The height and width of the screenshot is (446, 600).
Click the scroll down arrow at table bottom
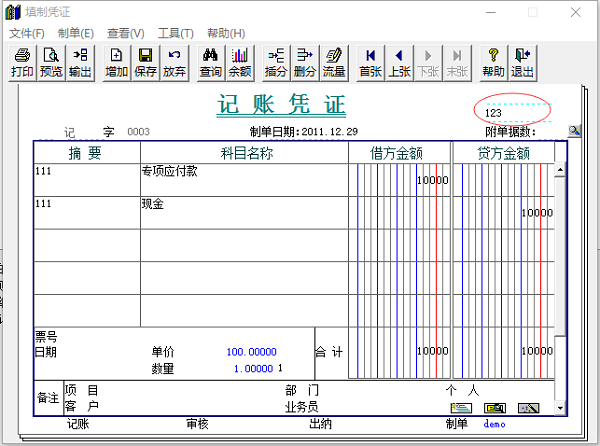click(x=560, y=408)
